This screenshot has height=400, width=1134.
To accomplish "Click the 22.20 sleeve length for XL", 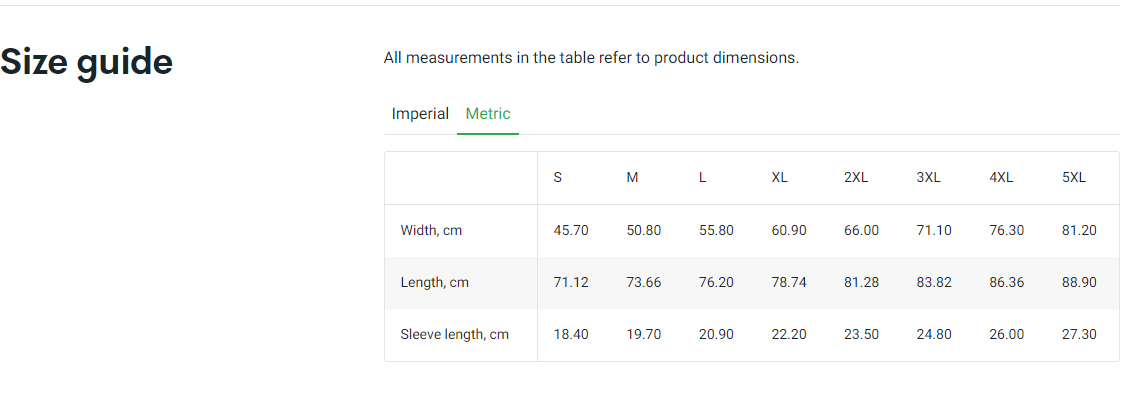I will 789,335.
